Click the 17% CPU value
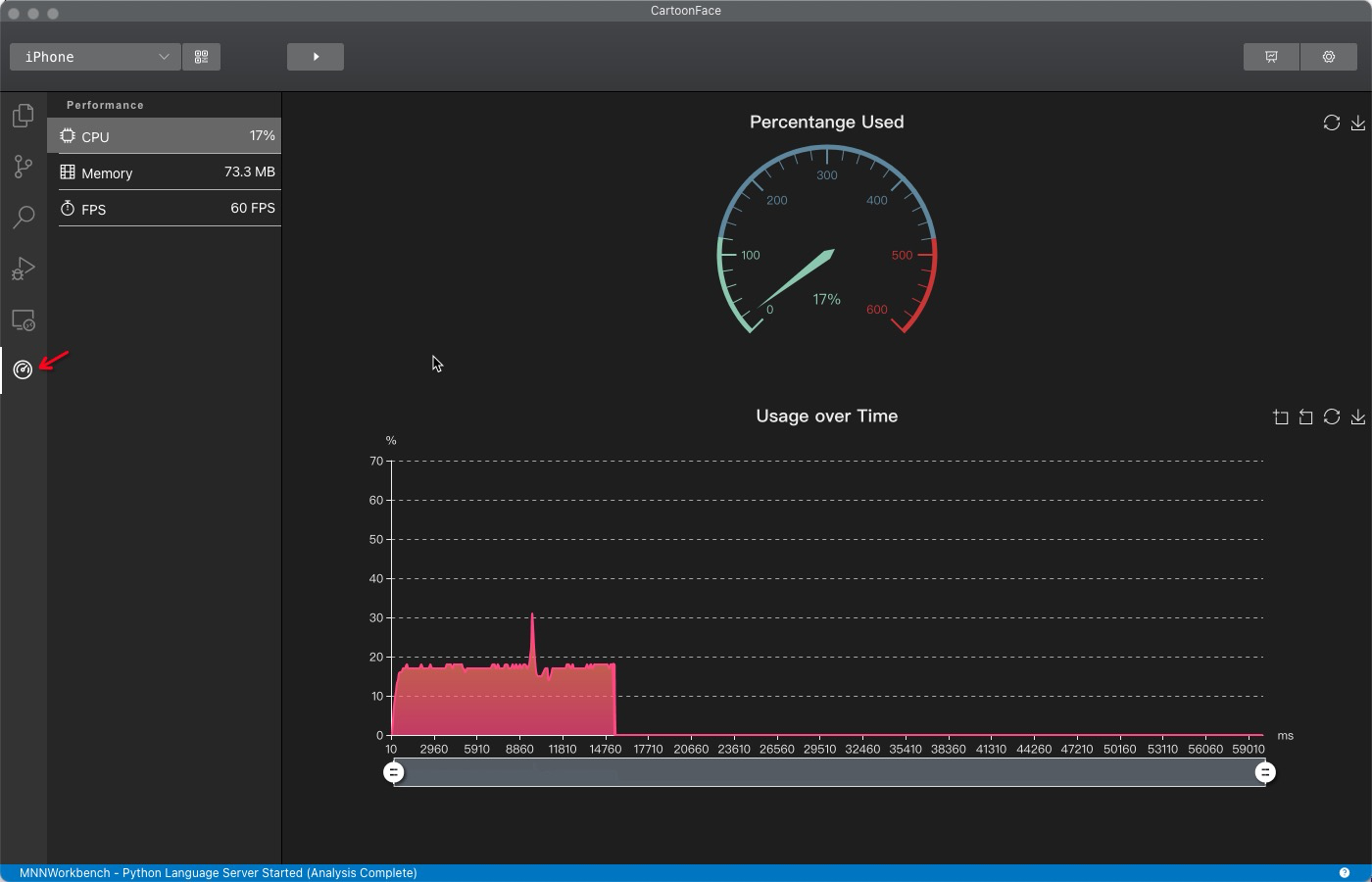The width and height of the screenshot is (1372, 882). click(262, 135)
